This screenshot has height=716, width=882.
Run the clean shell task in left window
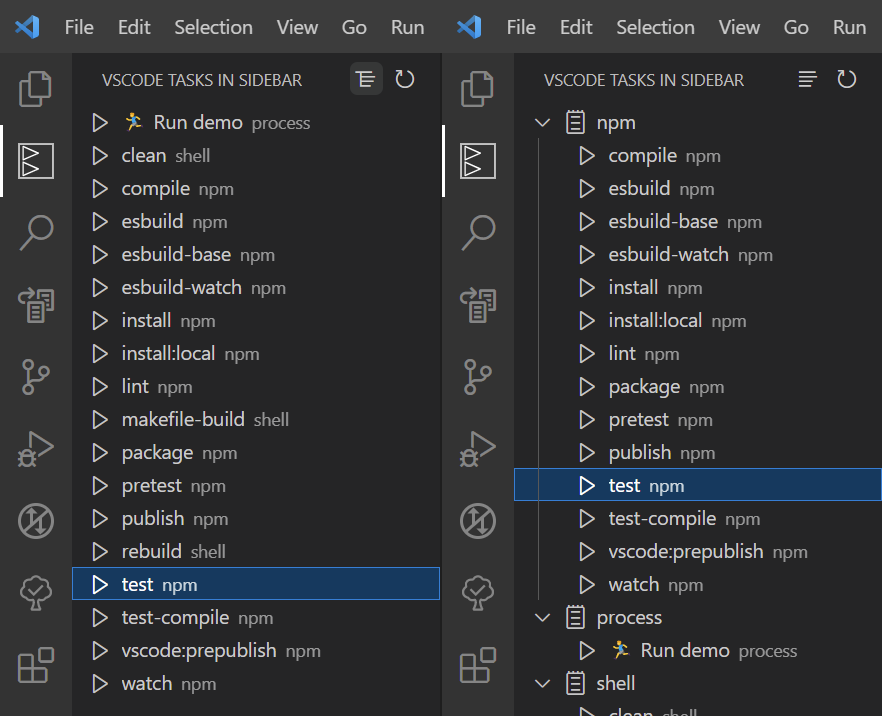point(100,156)
